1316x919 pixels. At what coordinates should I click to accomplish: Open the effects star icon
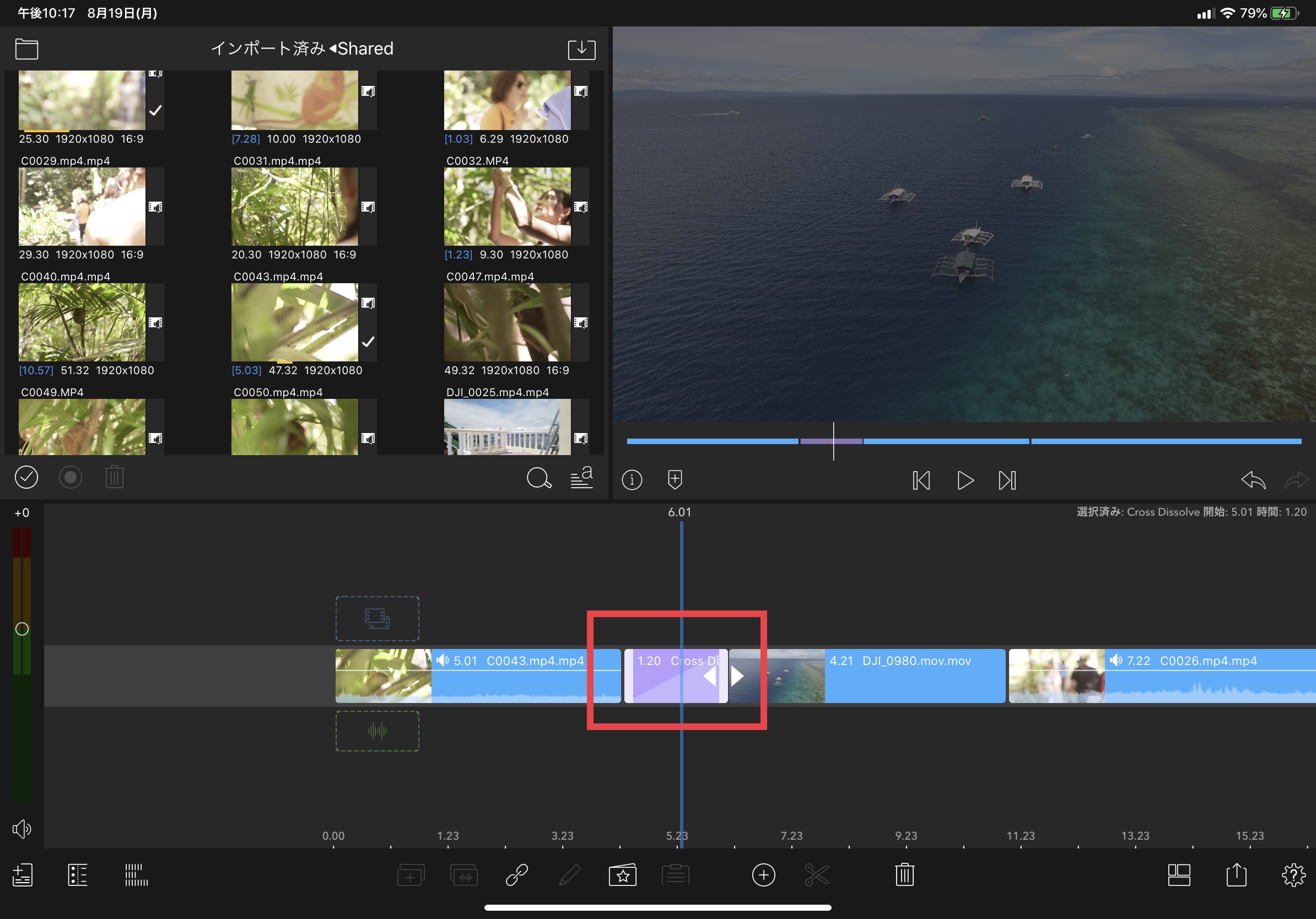(x=623, y=875)
